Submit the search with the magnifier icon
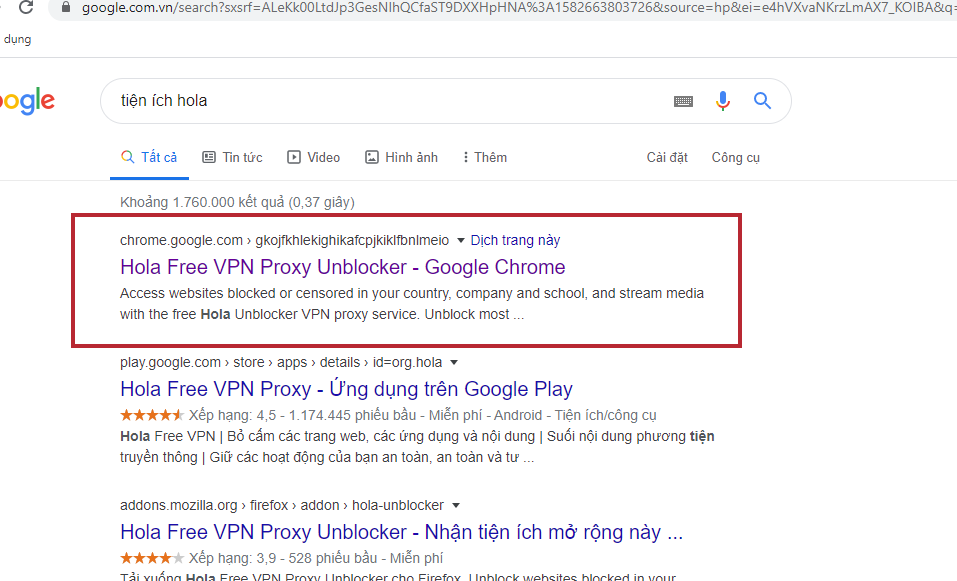This screenshot has width=957, height=581. (762, 100)
